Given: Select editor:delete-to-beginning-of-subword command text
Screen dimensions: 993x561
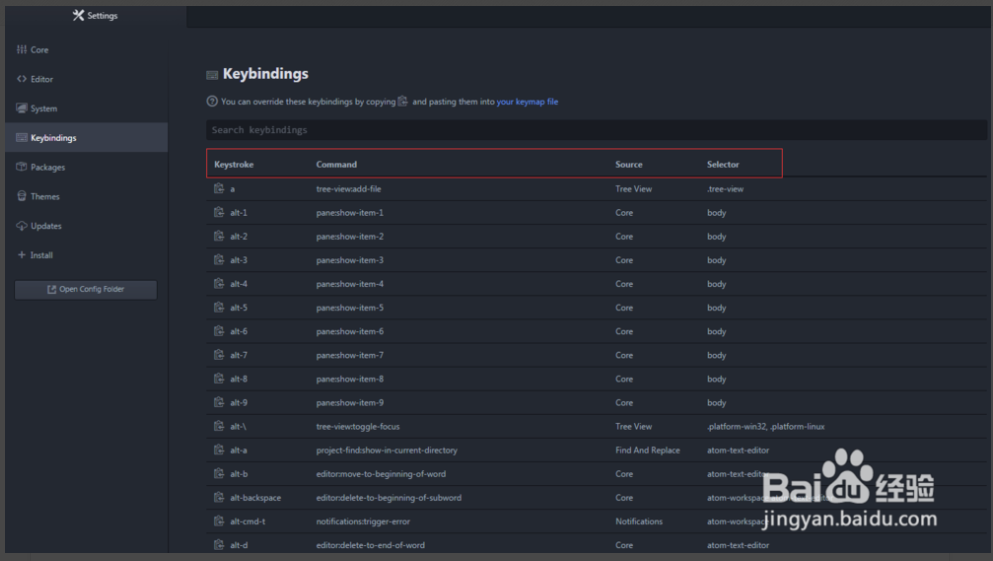Looking at the screenshot, I should (389, 498).
